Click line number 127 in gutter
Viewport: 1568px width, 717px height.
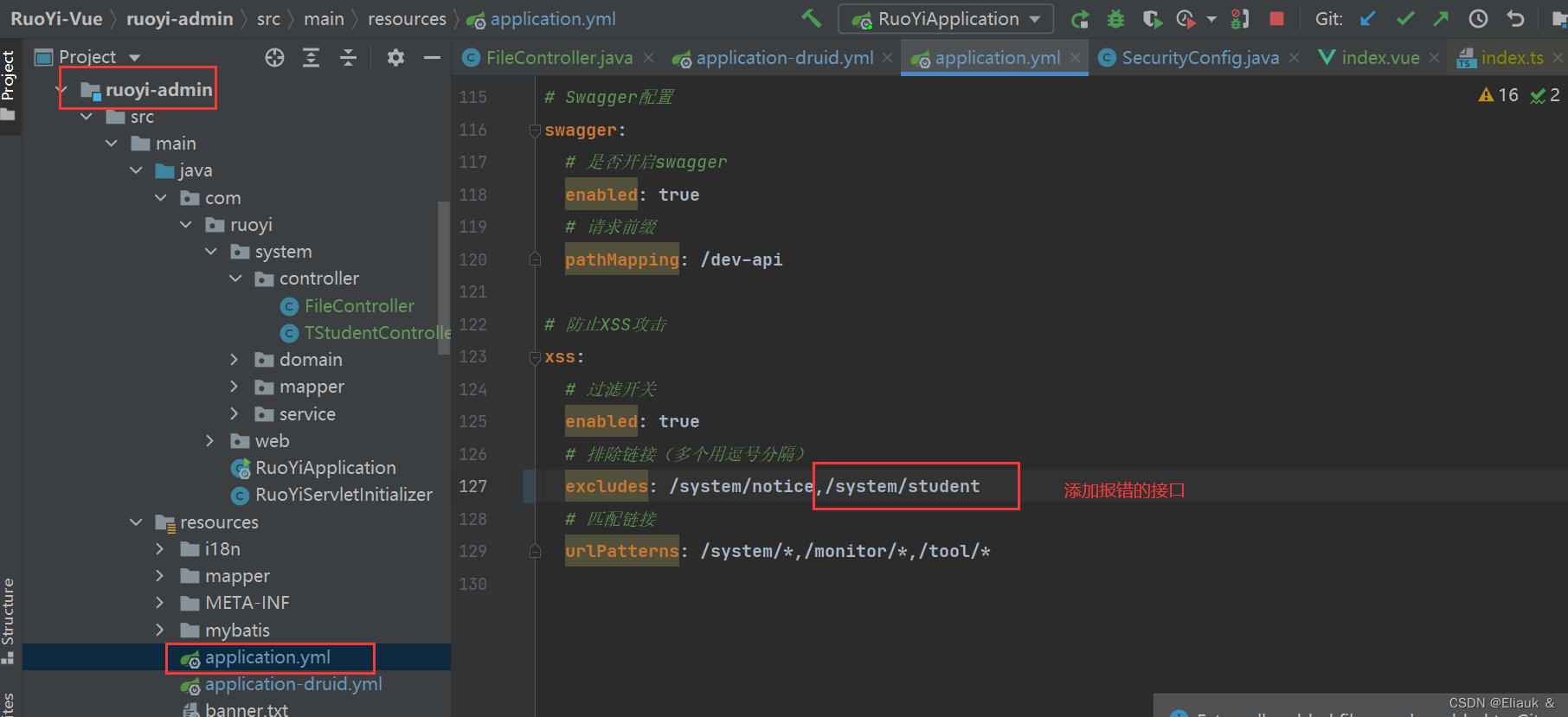pyautogui.click(x=473, y=486)
